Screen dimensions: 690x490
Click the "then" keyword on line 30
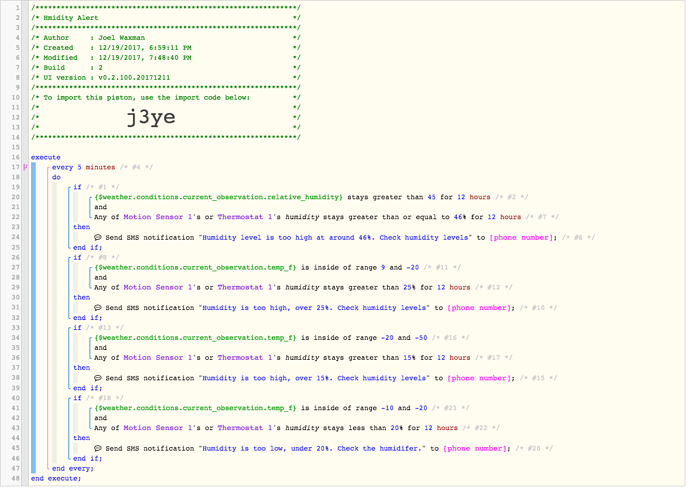(x=81, y=297)
